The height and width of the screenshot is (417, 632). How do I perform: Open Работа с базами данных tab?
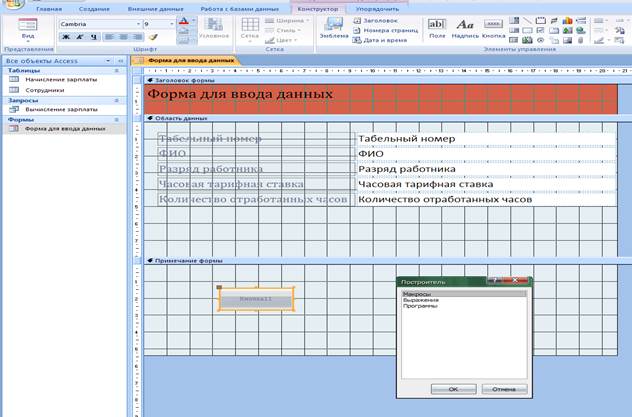[239, 9]
